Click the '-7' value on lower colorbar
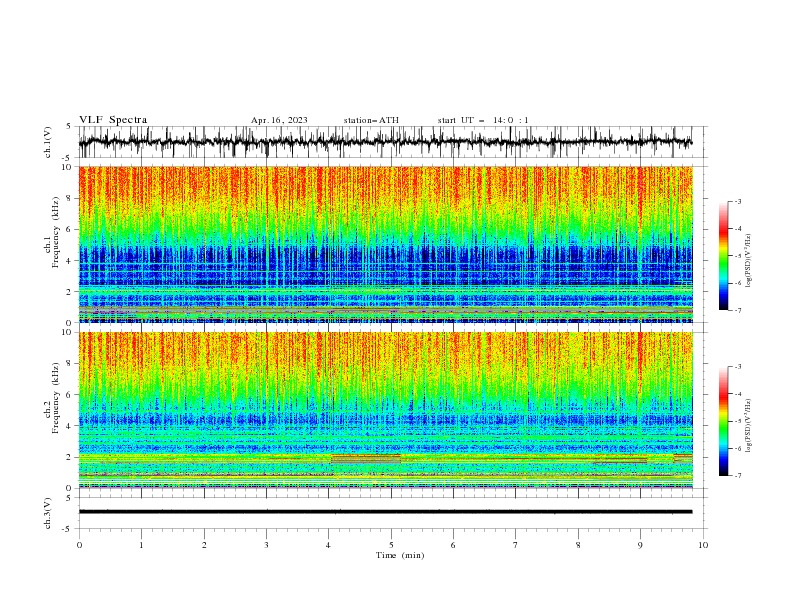The image size is (792, 612). 737,475
